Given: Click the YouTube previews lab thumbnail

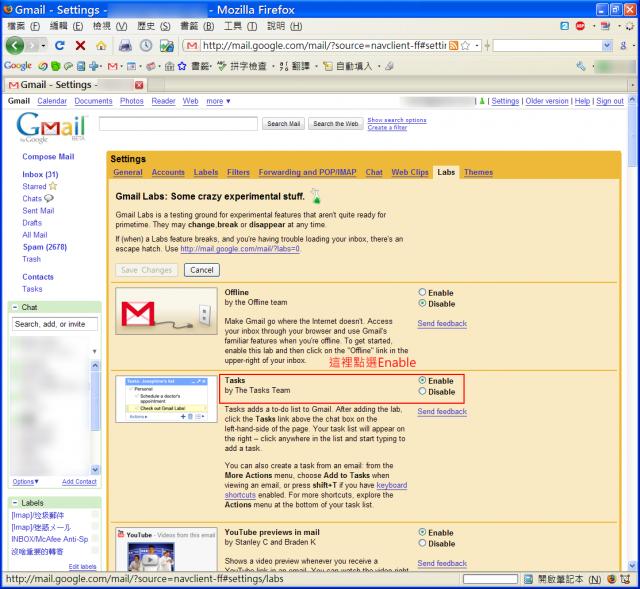Looking at the screenshot, I should 167,549.
